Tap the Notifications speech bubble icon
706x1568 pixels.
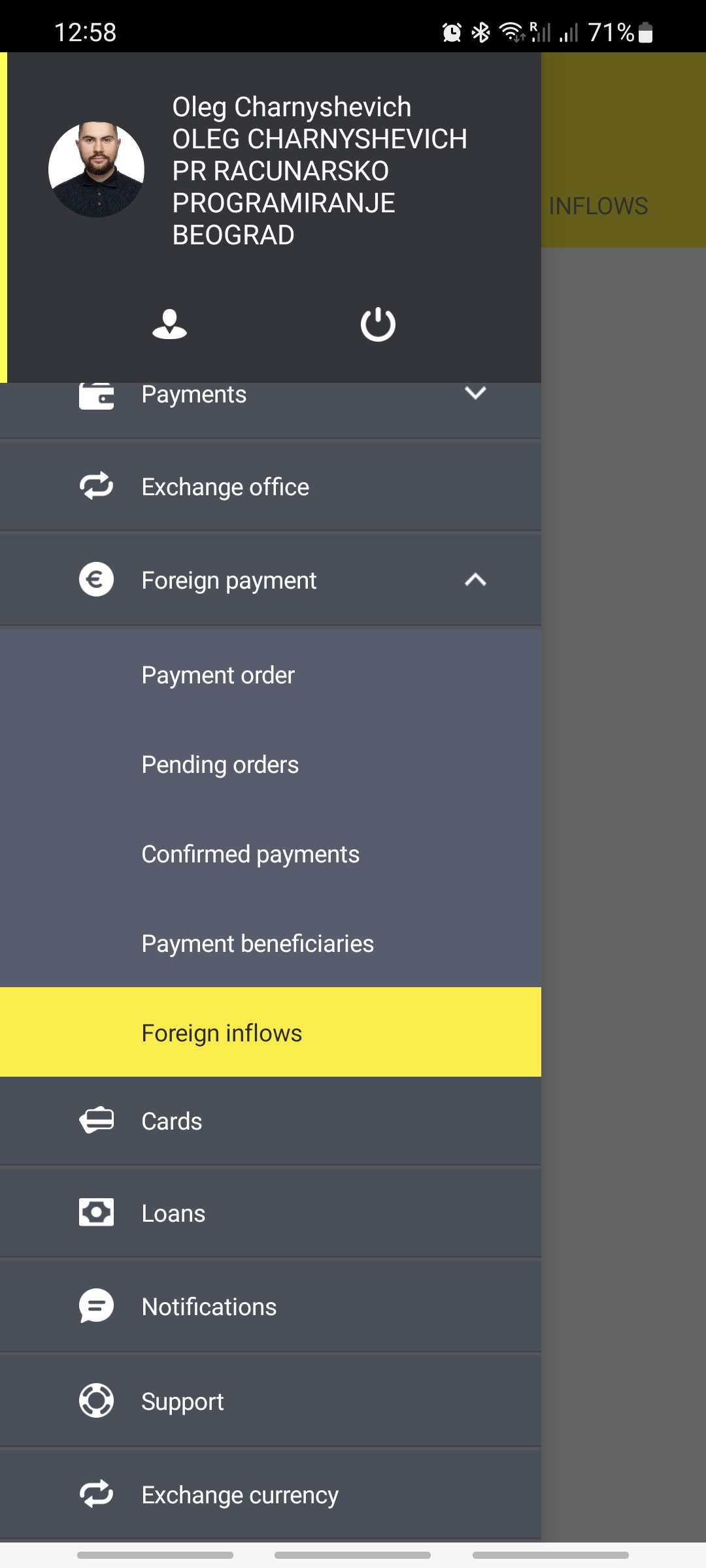point(96,1306)
